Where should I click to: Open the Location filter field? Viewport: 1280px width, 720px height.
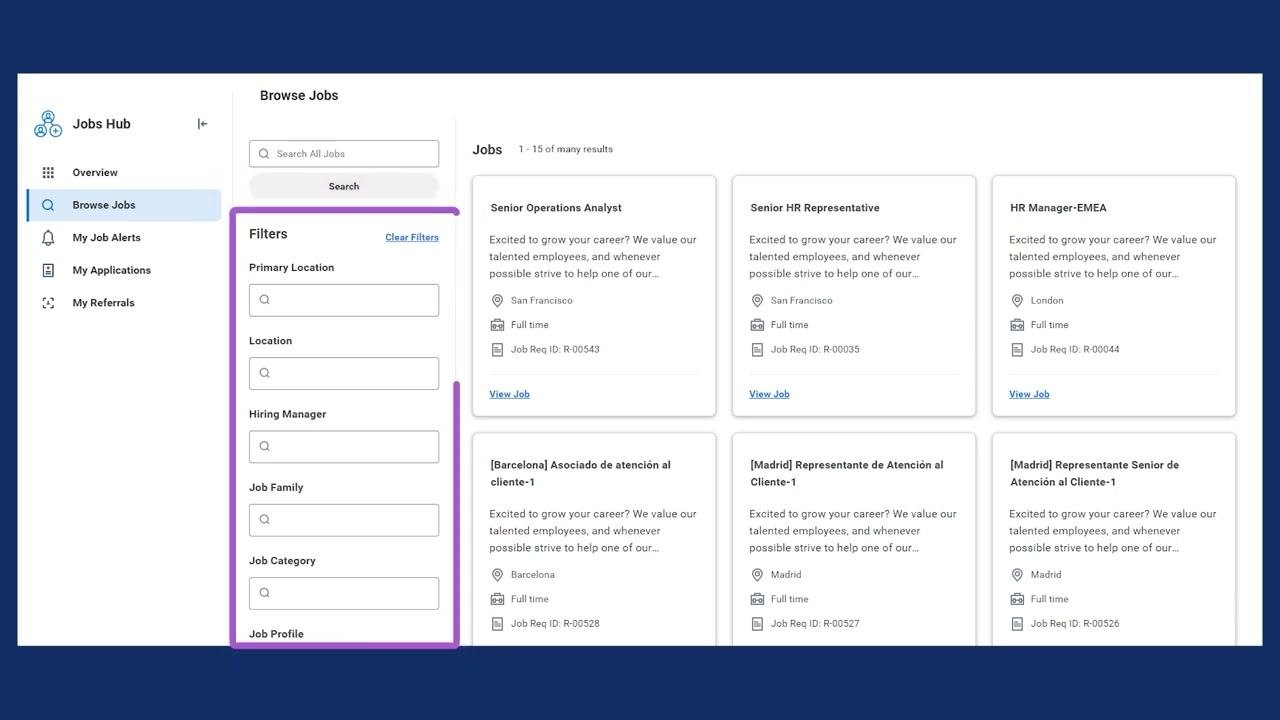(x=344, y=373)
